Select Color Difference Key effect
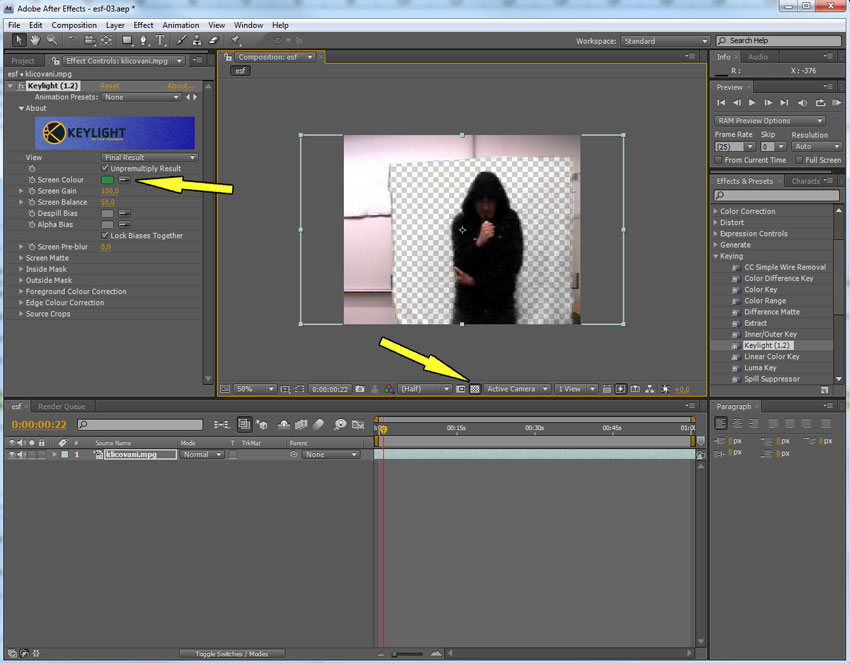Screen dimensions: 850x663 point(778,278)
